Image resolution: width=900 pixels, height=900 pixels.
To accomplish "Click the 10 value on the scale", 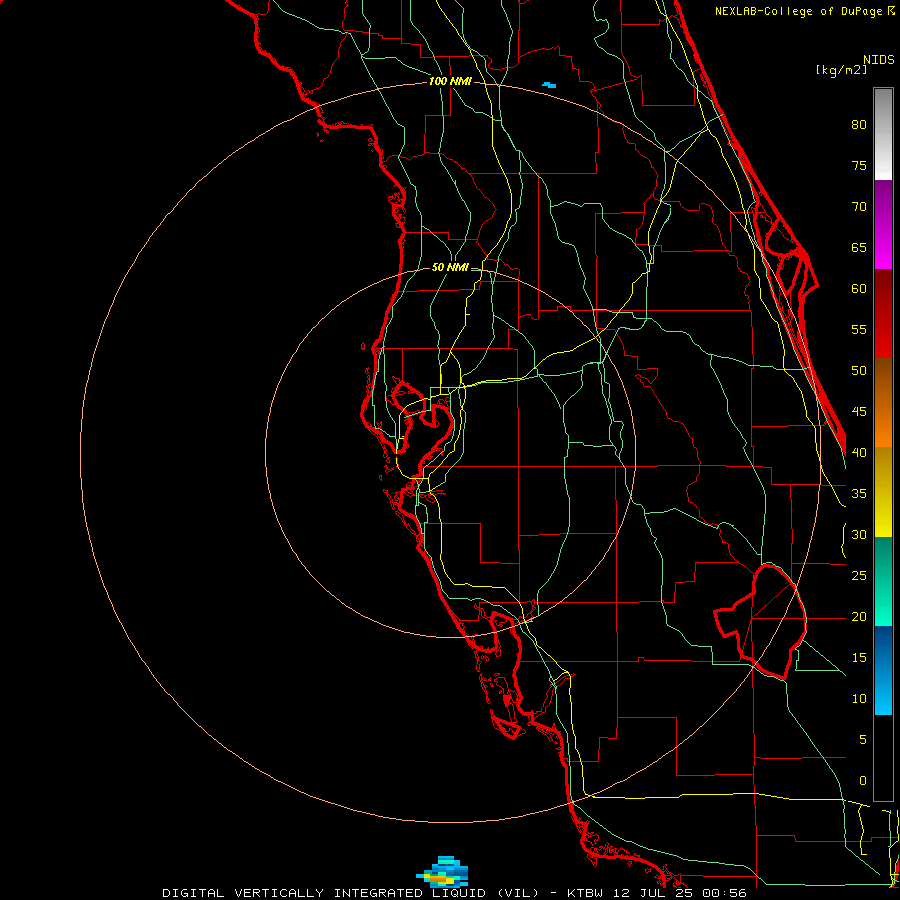I will pos(859,699).
